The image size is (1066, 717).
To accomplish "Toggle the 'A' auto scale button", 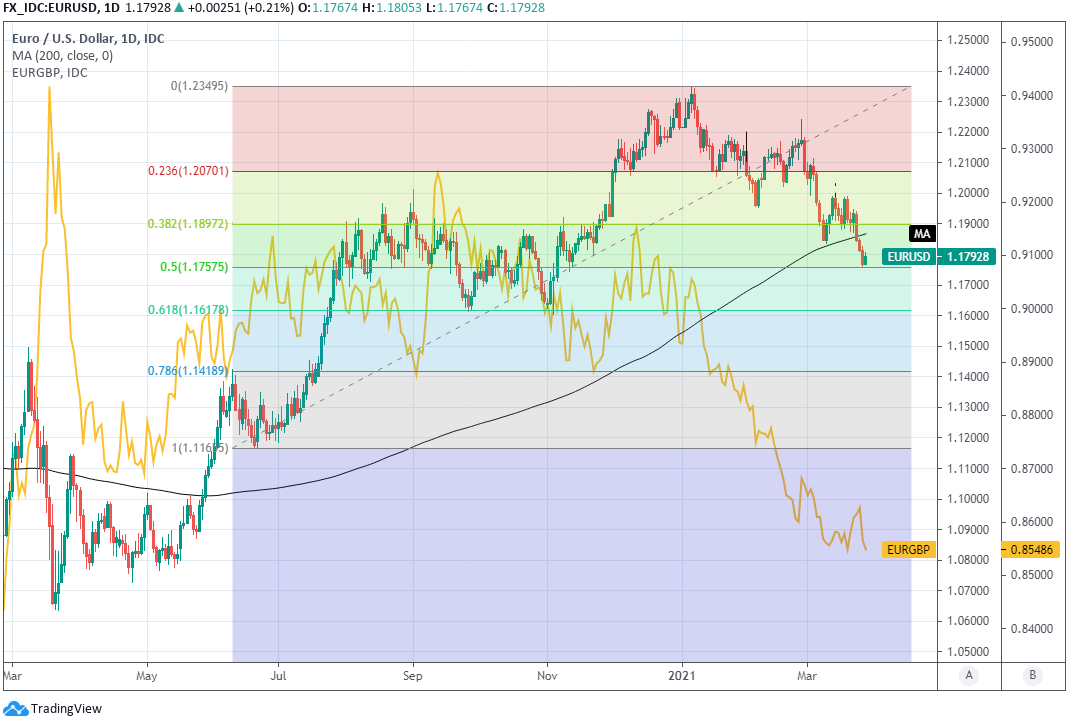I will pyautogui.click(x=968, y=675).
